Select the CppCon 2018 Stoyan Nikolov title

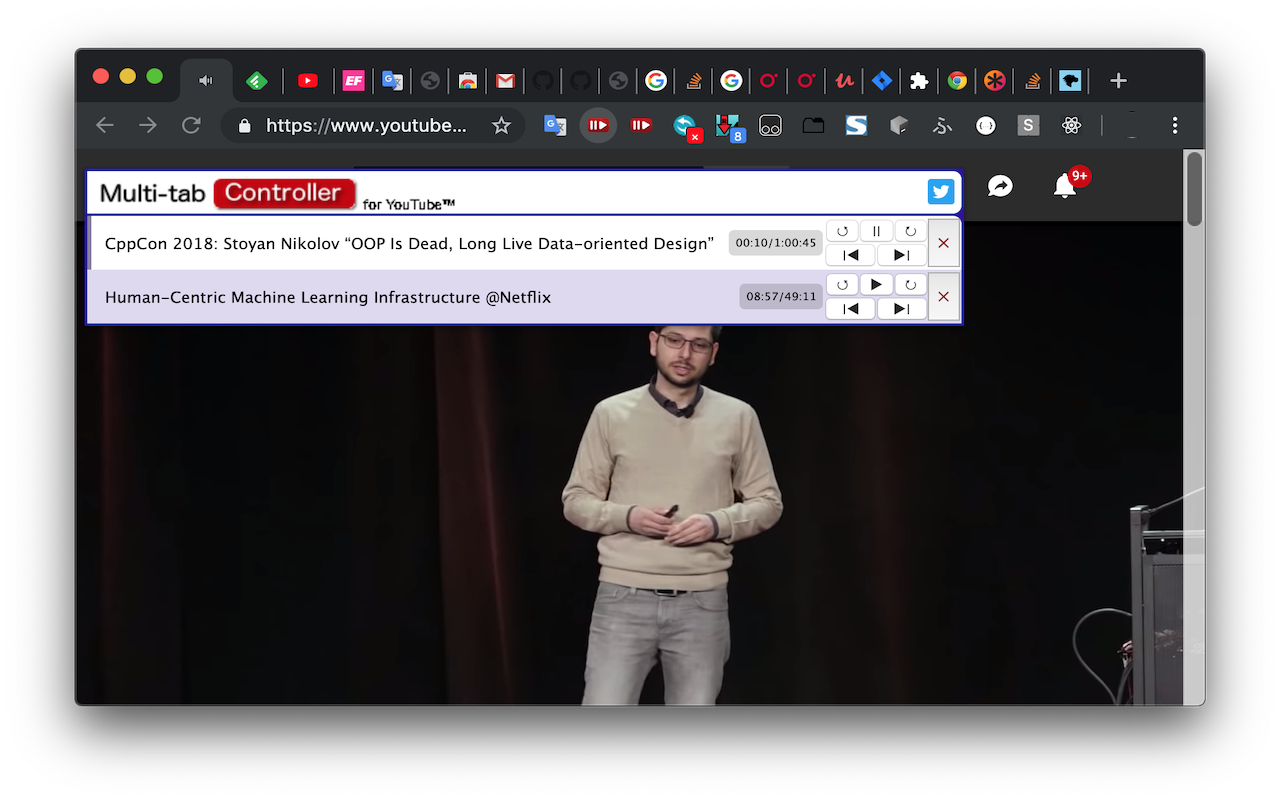[x=409, y=243]
